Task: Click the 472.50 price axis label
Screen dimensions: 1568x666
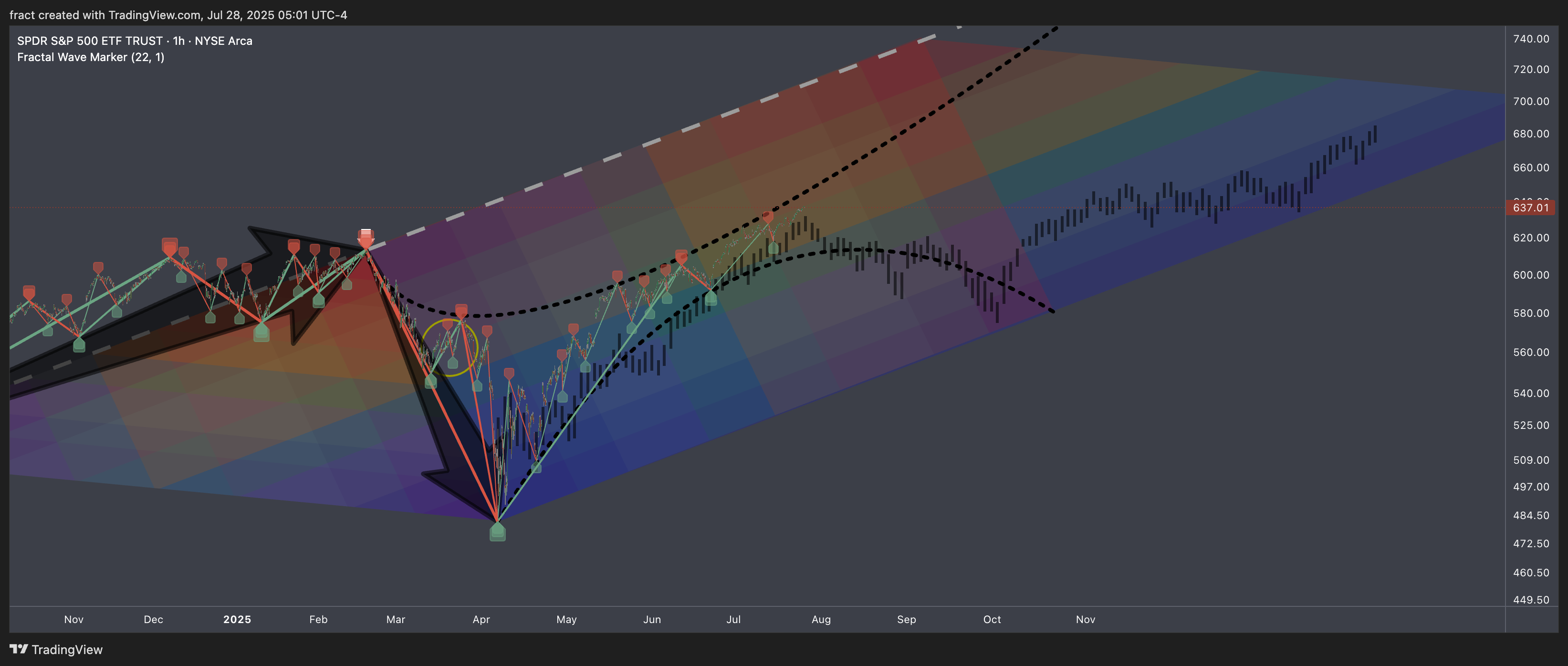Action: point(1531,543)
